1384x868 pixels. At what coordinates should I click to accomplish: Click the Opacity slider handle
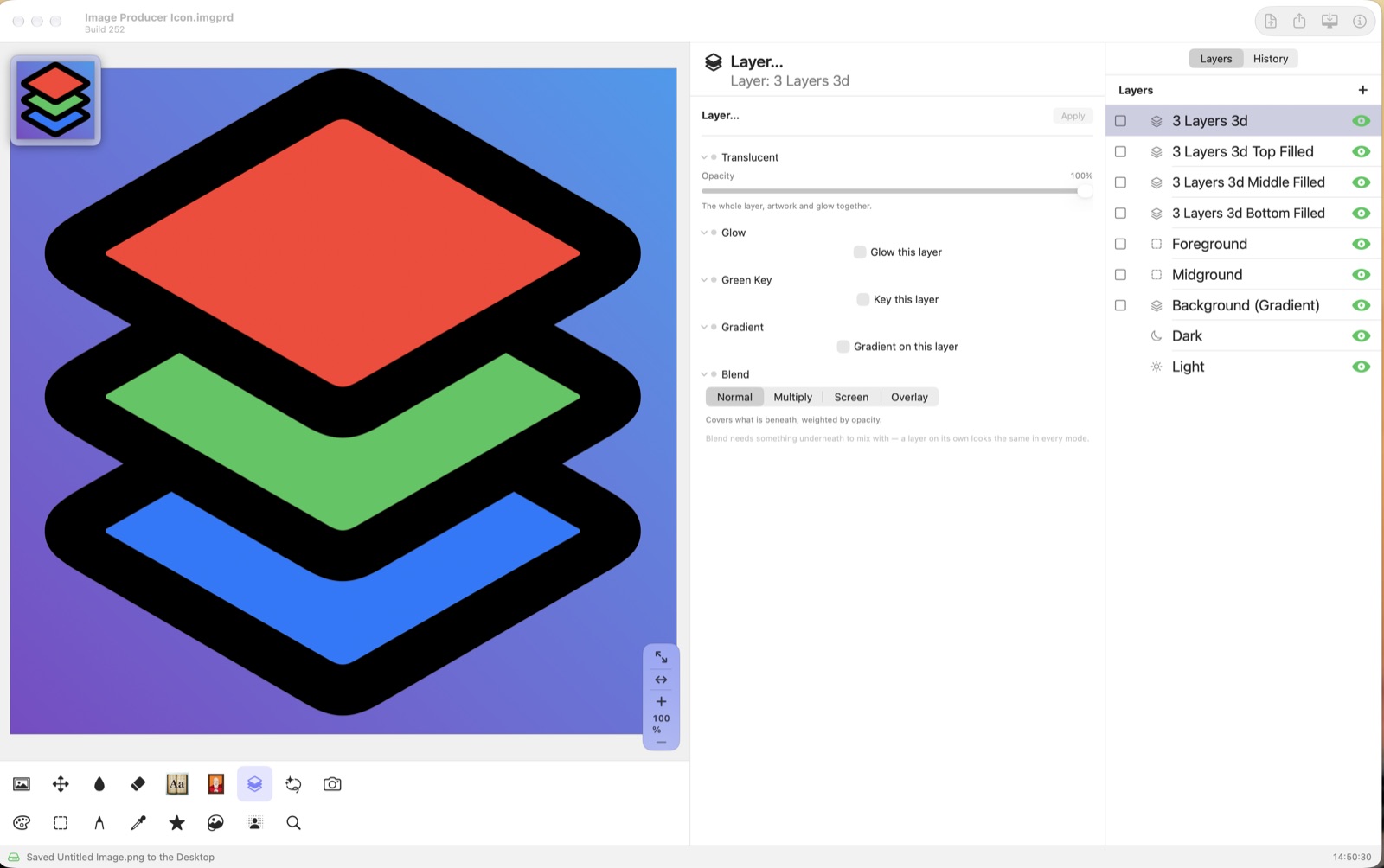1085,191
